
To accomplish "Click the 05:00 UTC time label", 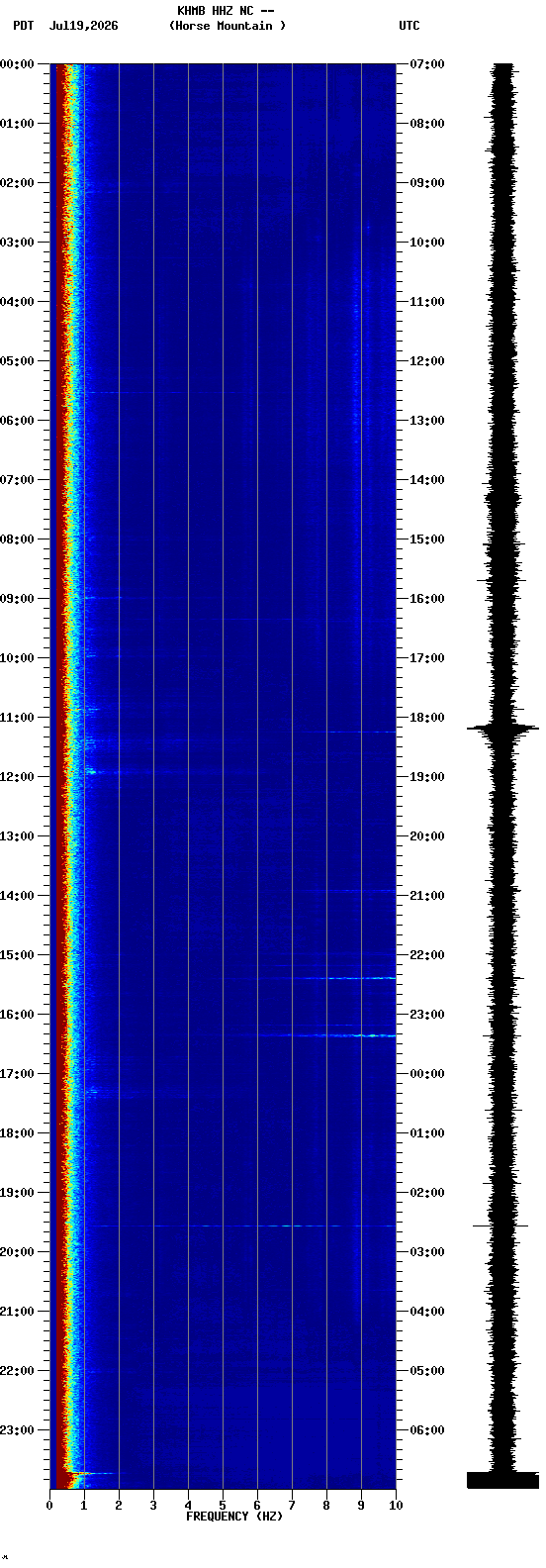I will [x=427, y=1371].
